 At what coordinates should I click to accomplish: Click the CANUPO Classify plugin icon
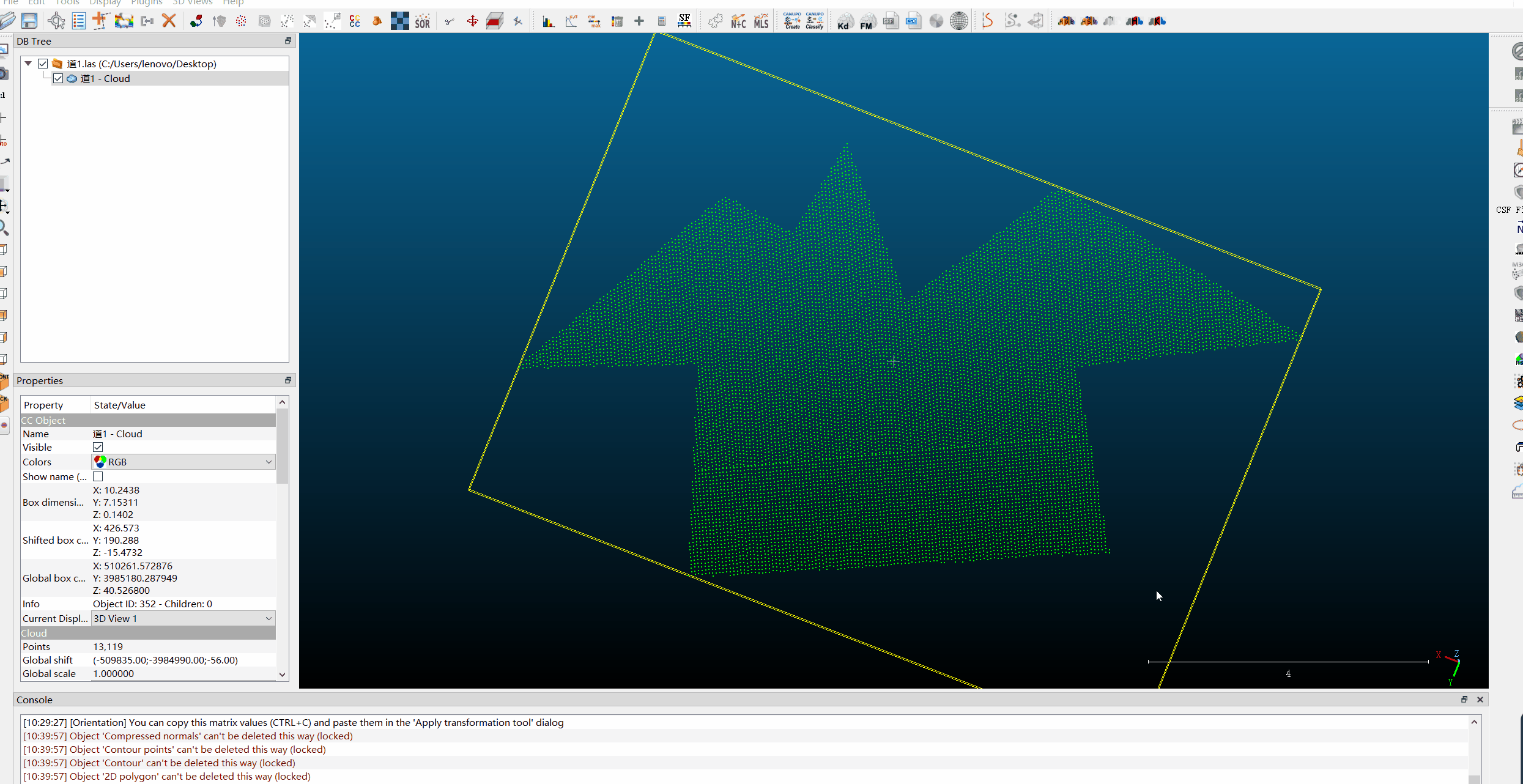tap(814, 21)
